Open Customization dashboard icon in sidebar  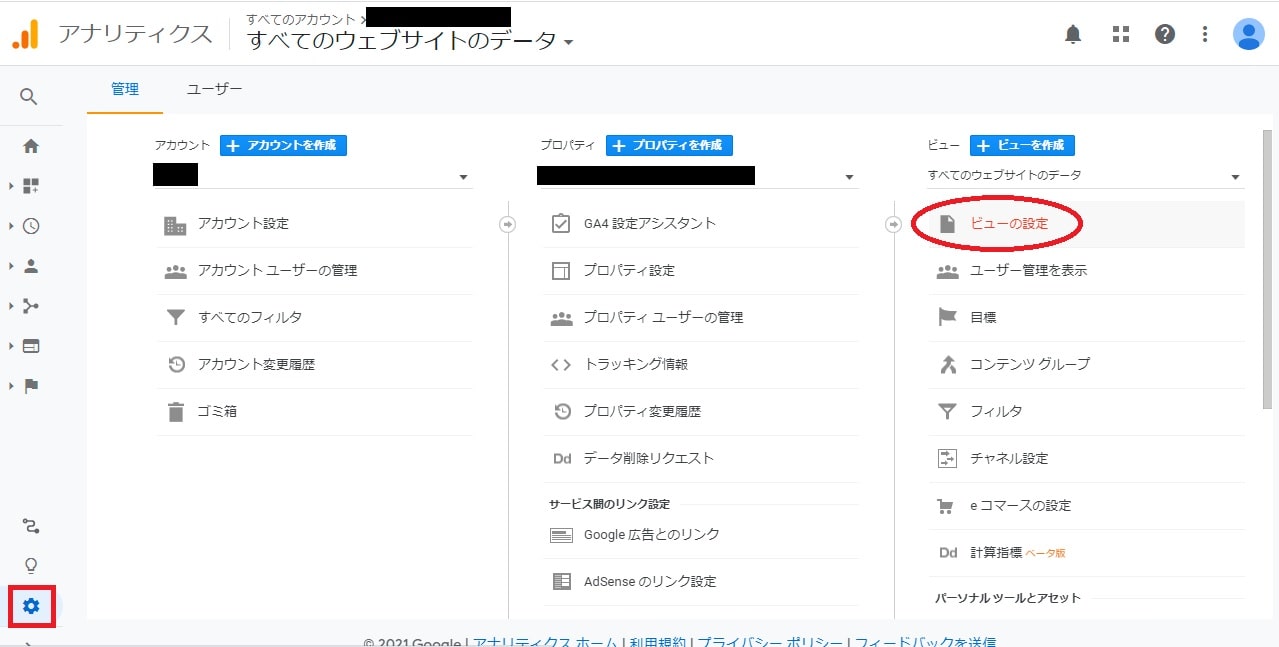click(31, 186)
